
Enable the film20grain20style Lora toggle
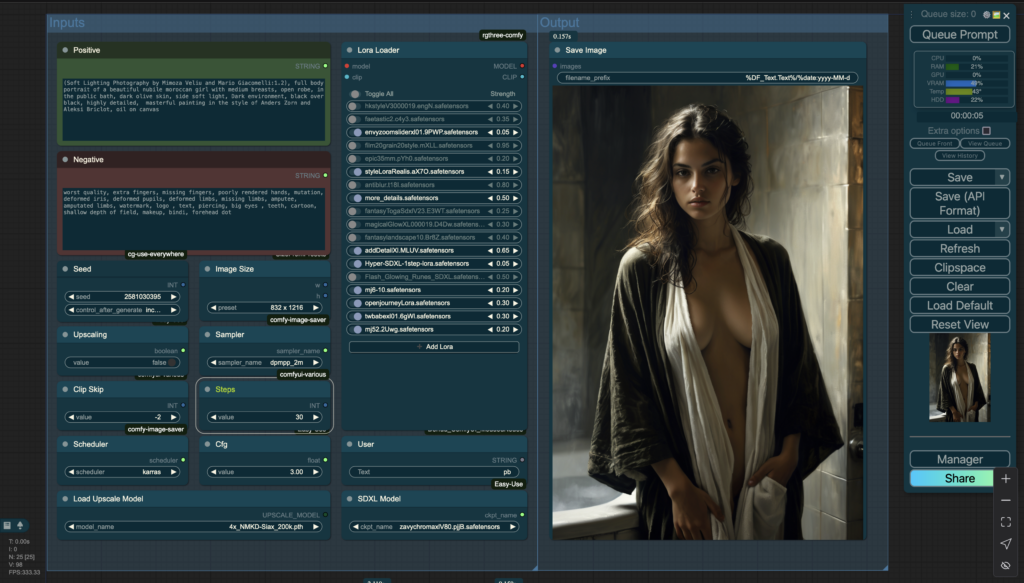click(x=355, y=145)
